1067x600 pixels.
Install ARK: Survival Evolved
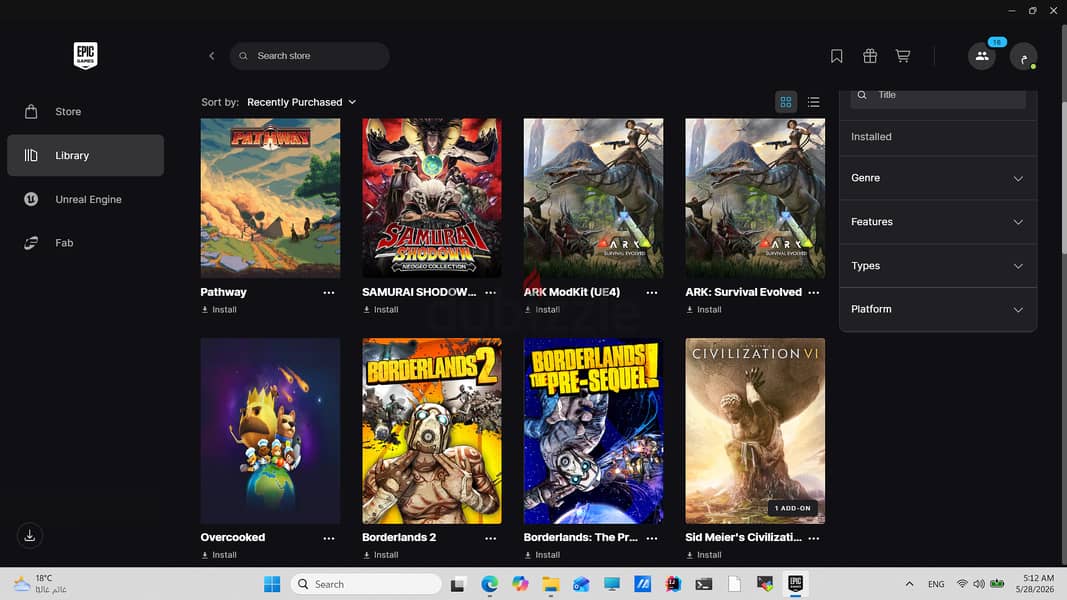704,310
